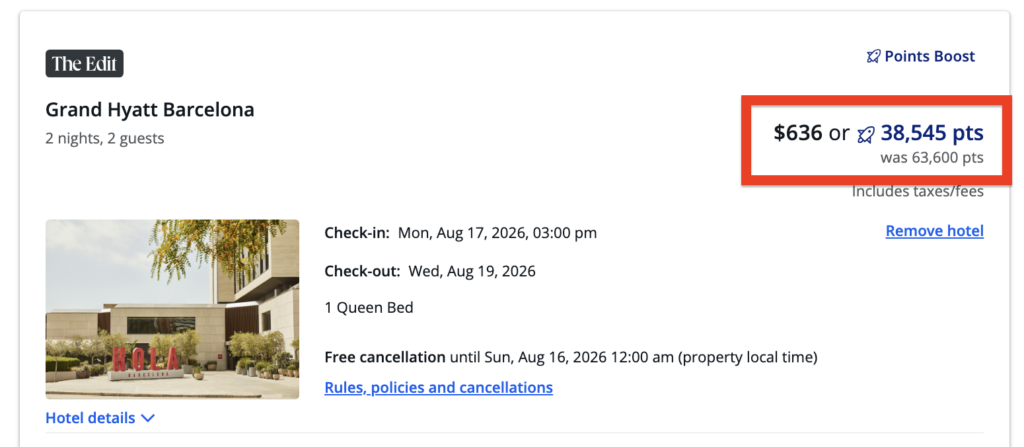Viewport: 1024px width, 447px height.
Task: Click the 1 Queen Bed room type
Action: (x=369, y=308)
